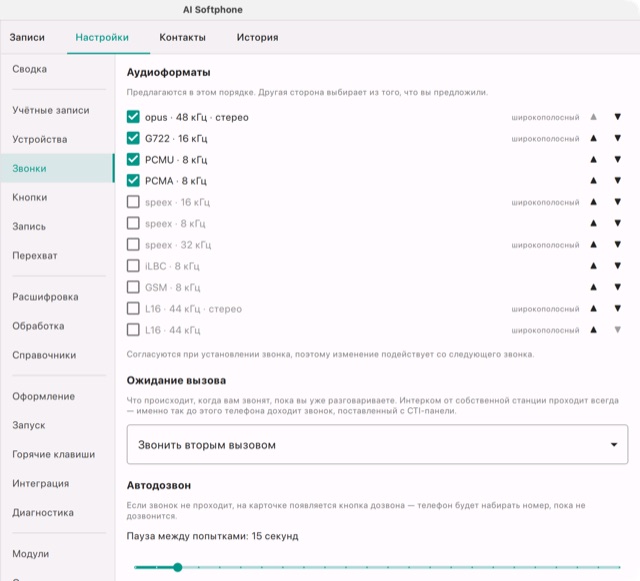Move iLBC 8 кГц codec up

click(x=593, y=266)
